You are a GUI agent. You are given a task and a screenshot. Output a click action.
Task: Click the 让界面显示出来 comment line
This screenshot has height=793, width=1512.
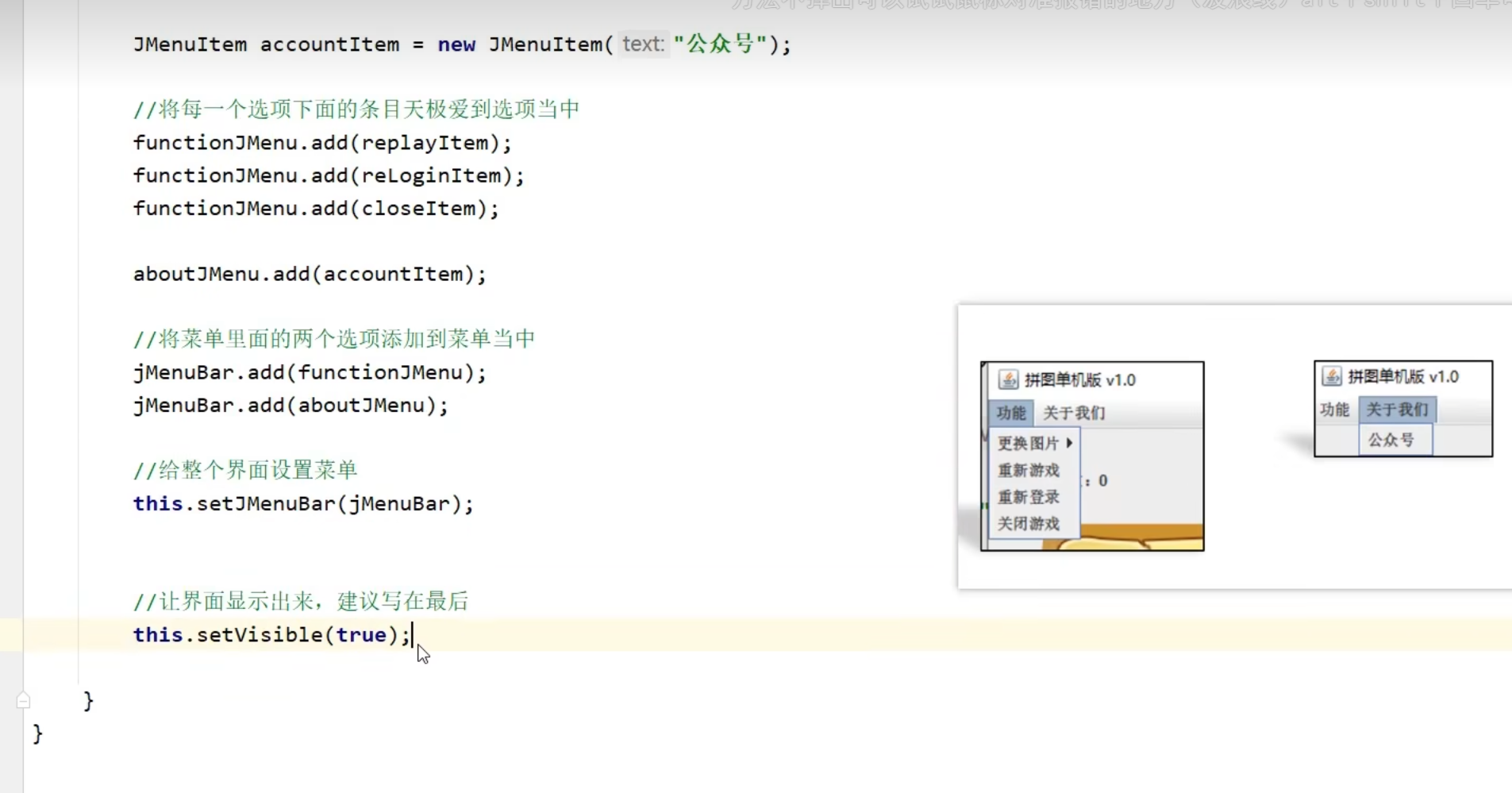[x=301, y=602]
